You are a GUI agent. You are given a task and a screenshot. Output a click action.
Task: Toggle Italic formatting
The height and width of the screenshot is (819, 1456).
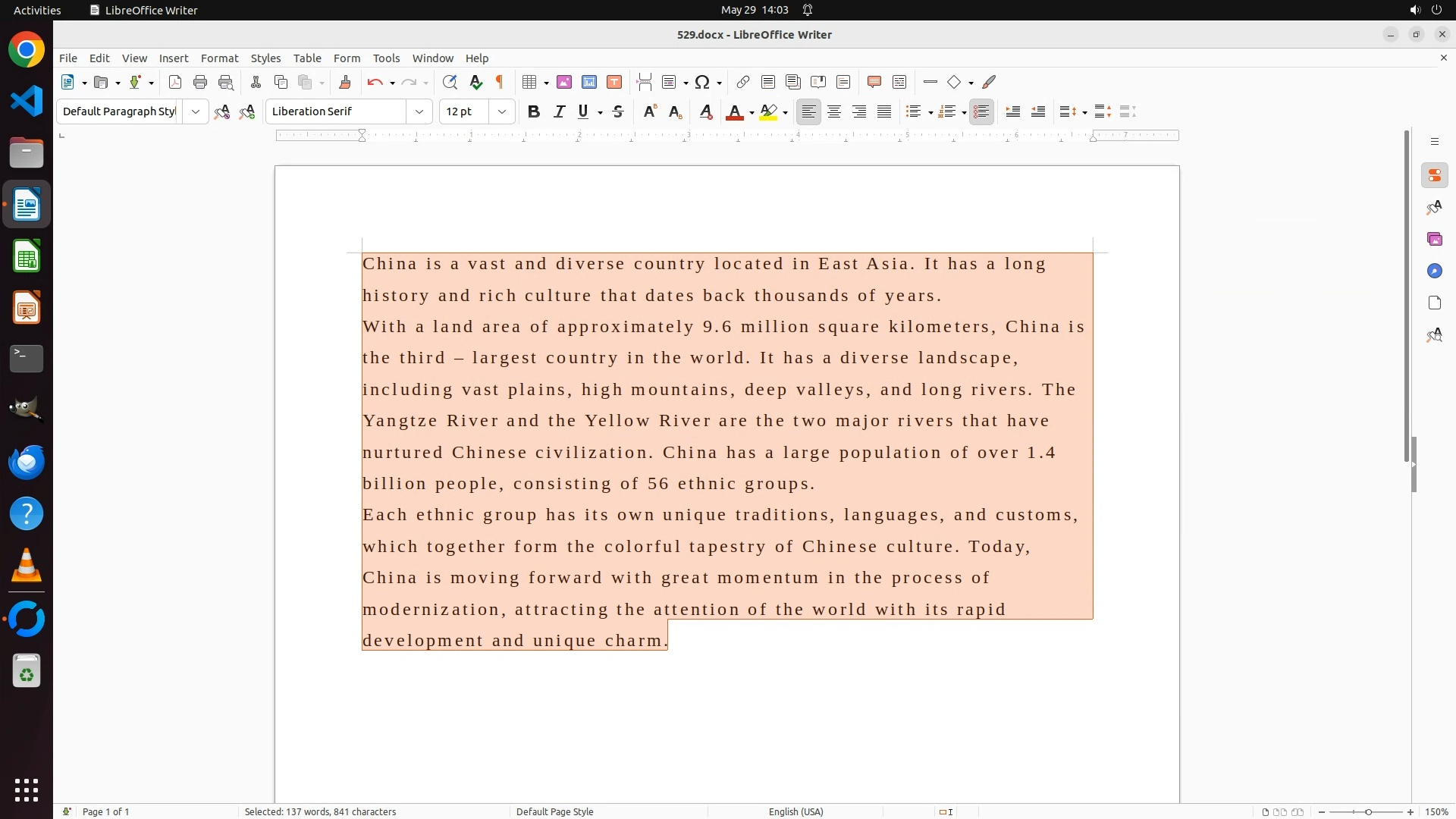[x=559, y=112]
